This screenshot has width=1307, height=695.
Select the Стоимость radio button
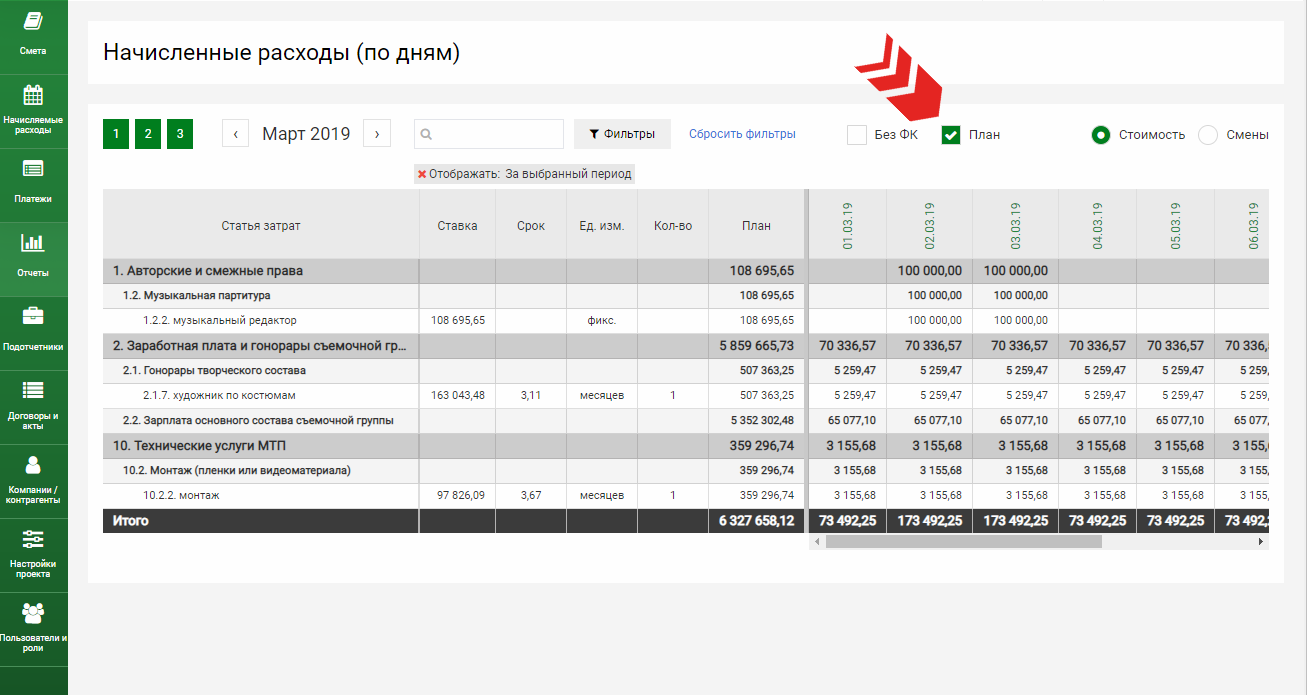tap(1101, 135)
